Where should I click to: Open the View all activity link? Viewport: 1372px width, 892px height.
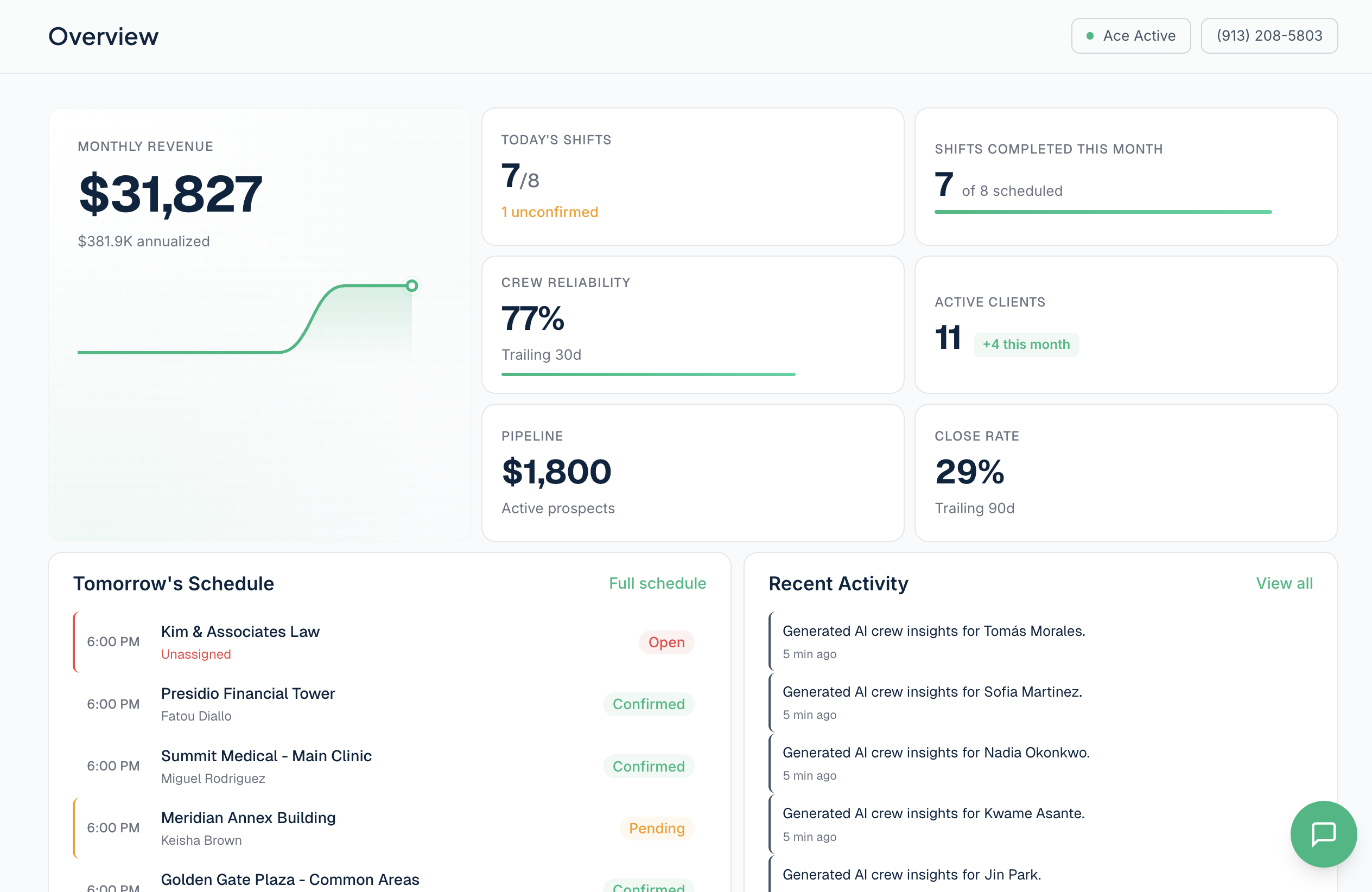1284,583
